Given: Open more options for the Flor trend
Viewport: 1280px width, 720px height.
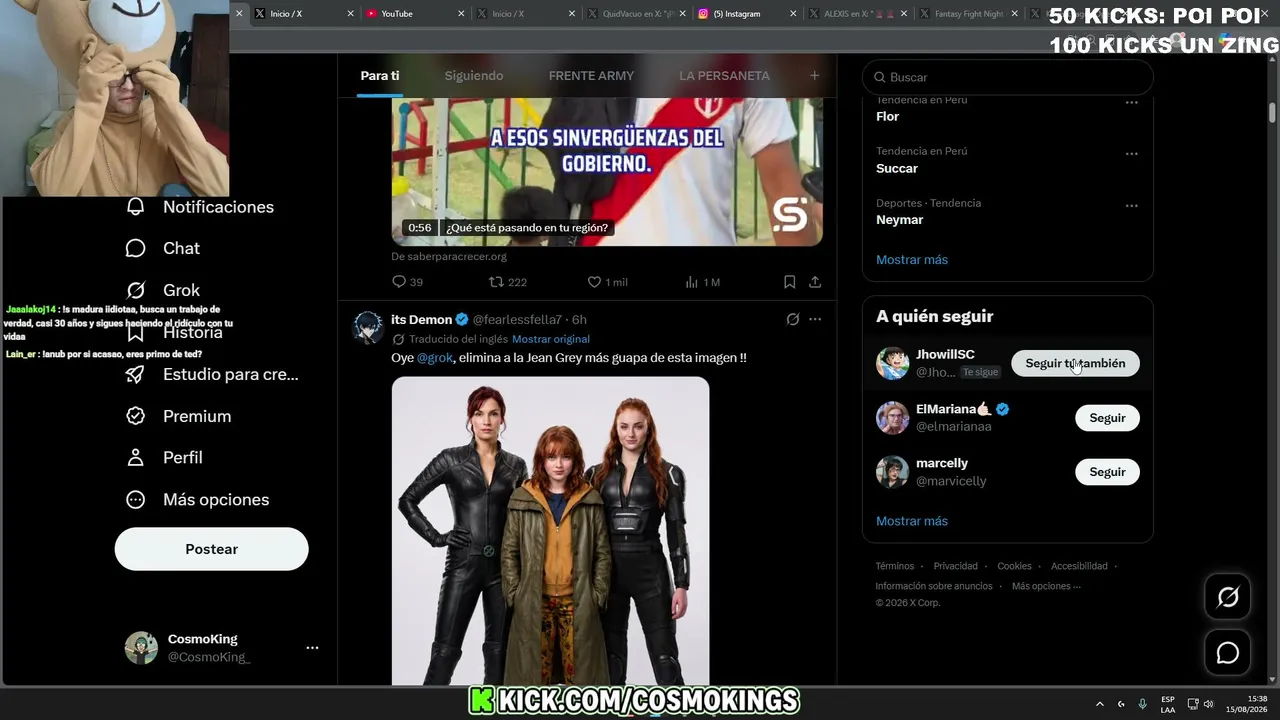Looking at the screenshot, I should coord(1132,102).
